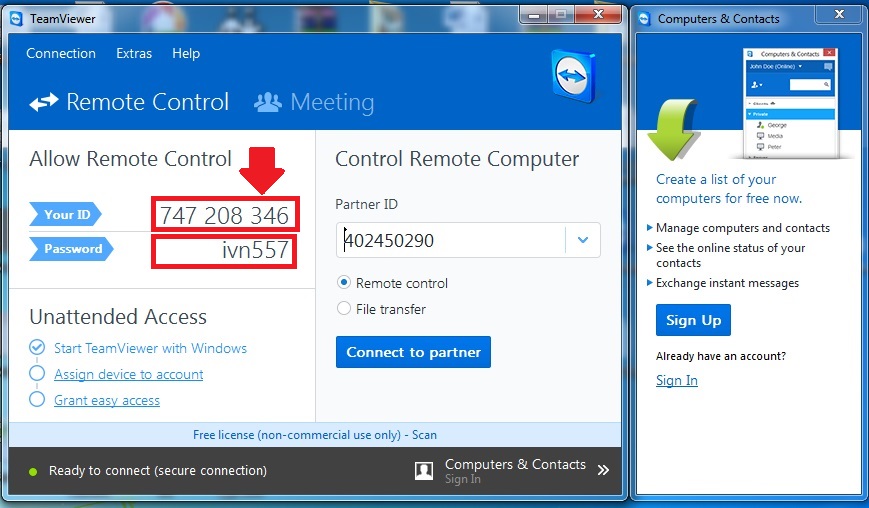Click the Remote Control arrows icon
The width and height of the screenshot is (869, 508).
tap(44, 102)
